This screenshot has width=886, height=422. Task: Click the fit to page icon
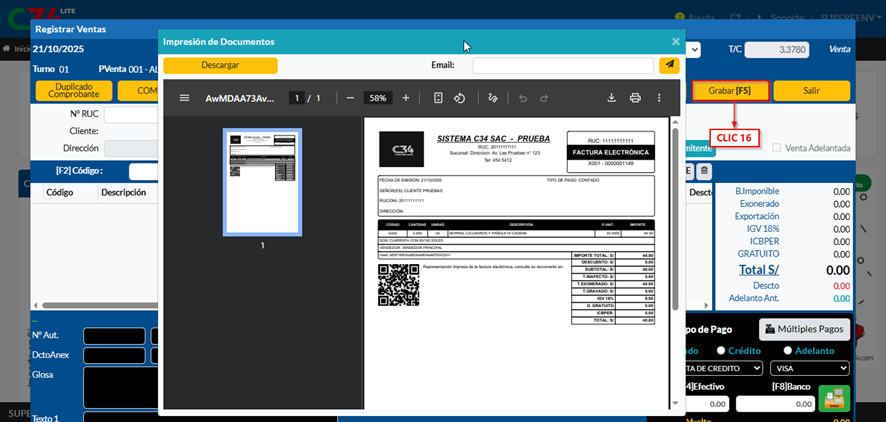coord(438,98)
